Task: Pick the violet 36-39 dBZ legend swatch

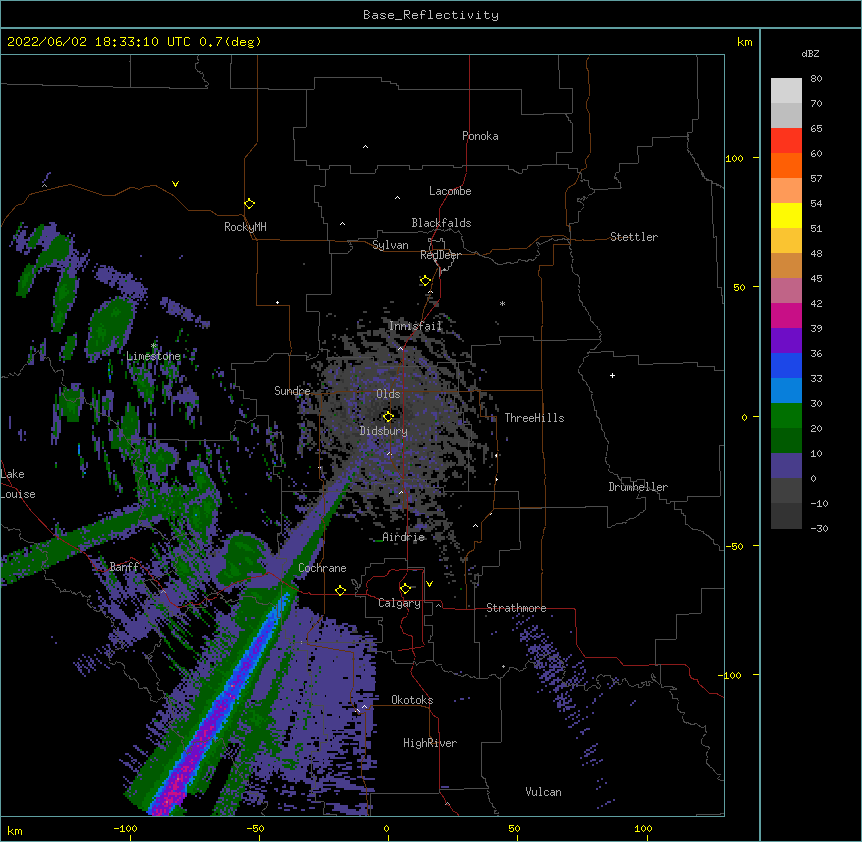Action: pos(786,340)
